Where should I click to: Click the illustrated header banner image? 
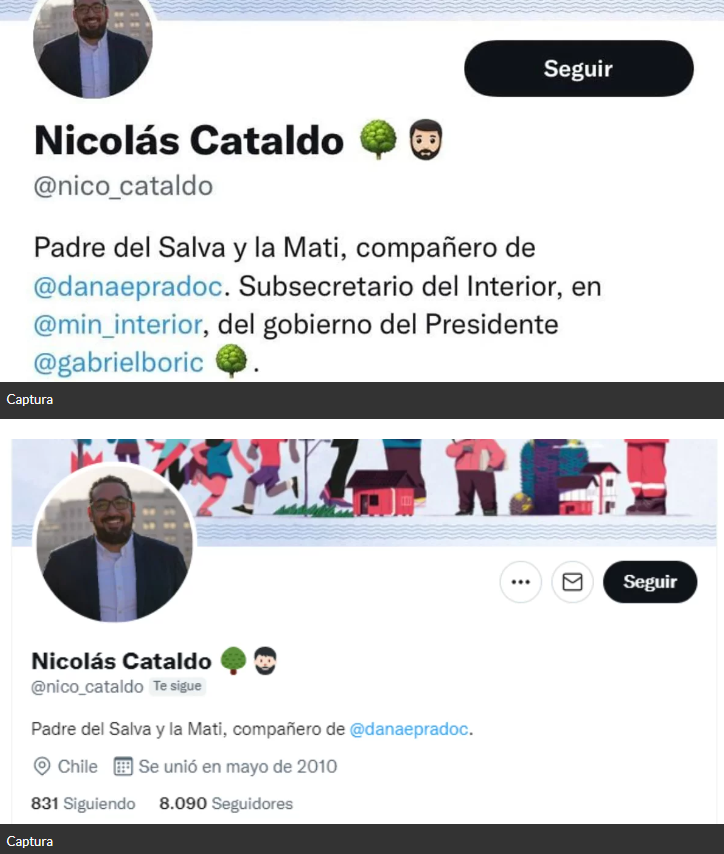364,492
